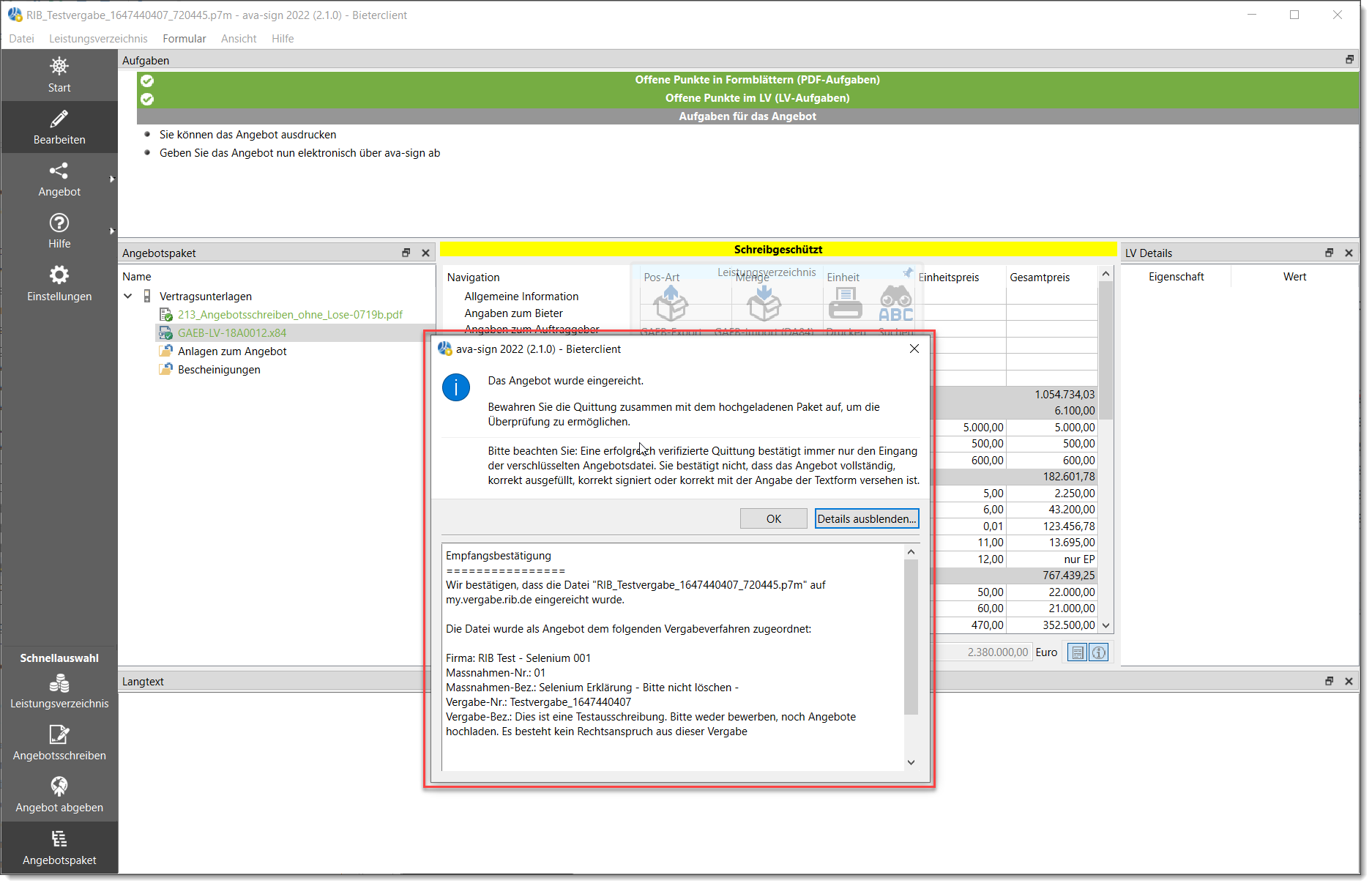Screen dimensions: 1372x886
Task: Open the Angebot share icon
Action: point(59,171)
